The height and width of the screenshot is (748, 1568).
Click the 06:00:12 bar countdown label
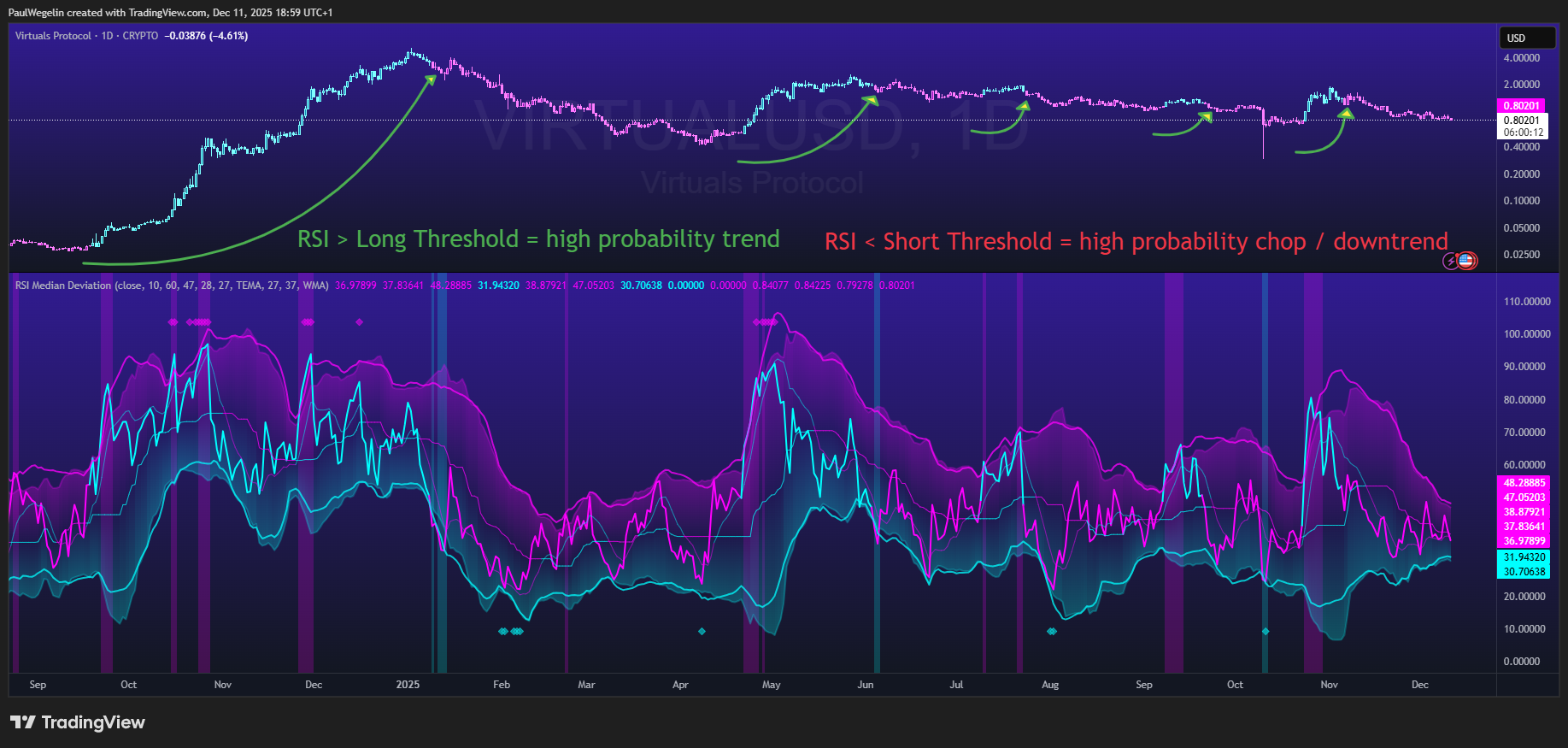pyautogui.click(x=1523, y=133)
